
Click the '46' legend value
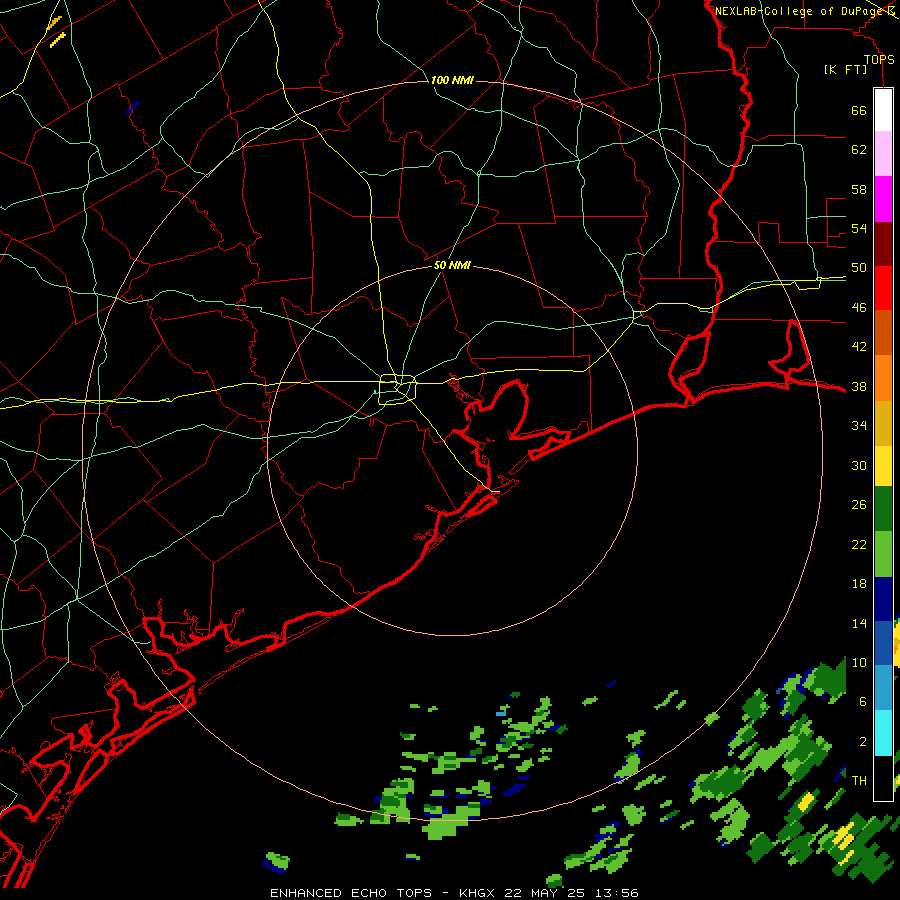[859, 308]
